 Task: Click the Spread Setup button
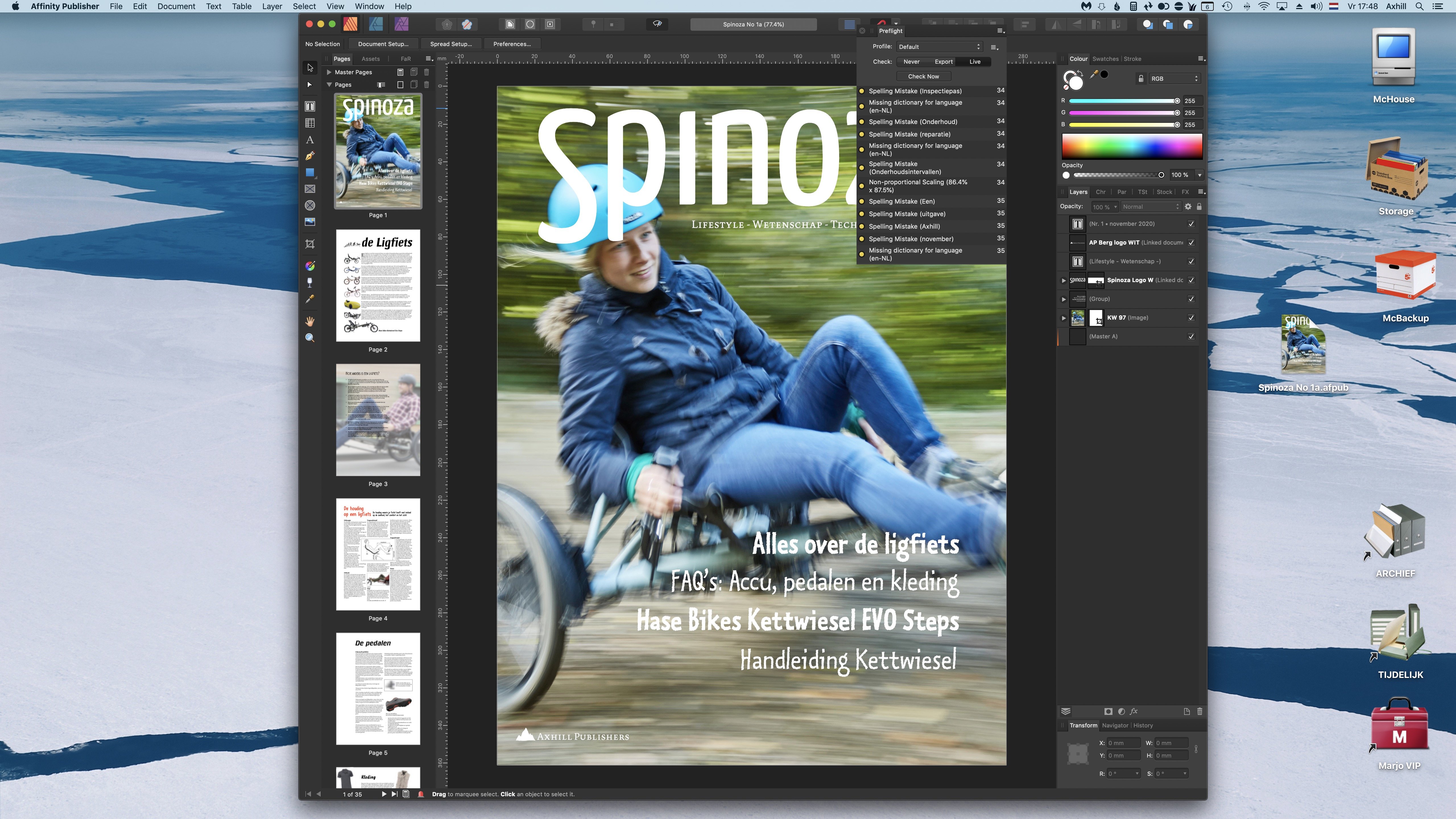tap(450, 44)
